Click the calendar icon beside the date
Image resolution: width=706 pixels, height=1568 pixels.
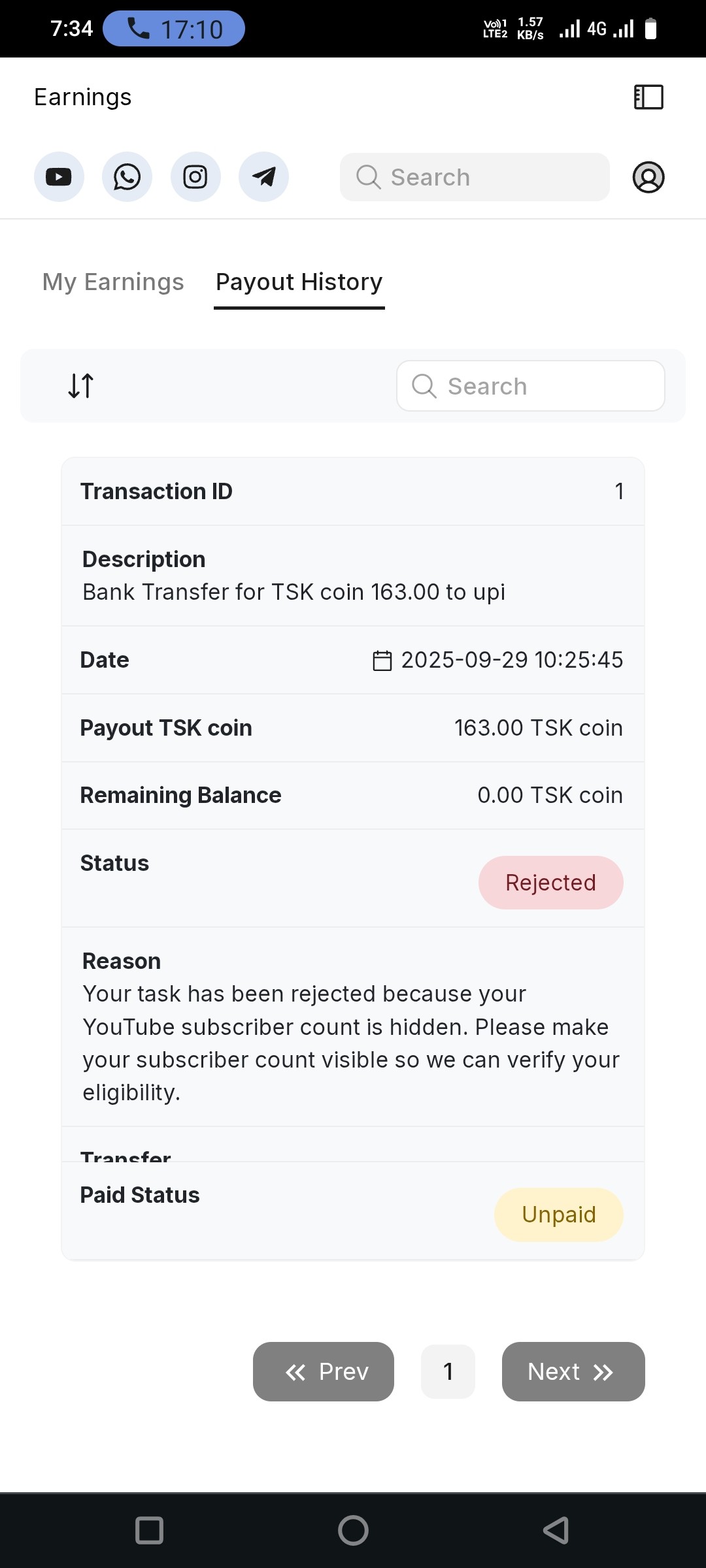coord(382,661)
